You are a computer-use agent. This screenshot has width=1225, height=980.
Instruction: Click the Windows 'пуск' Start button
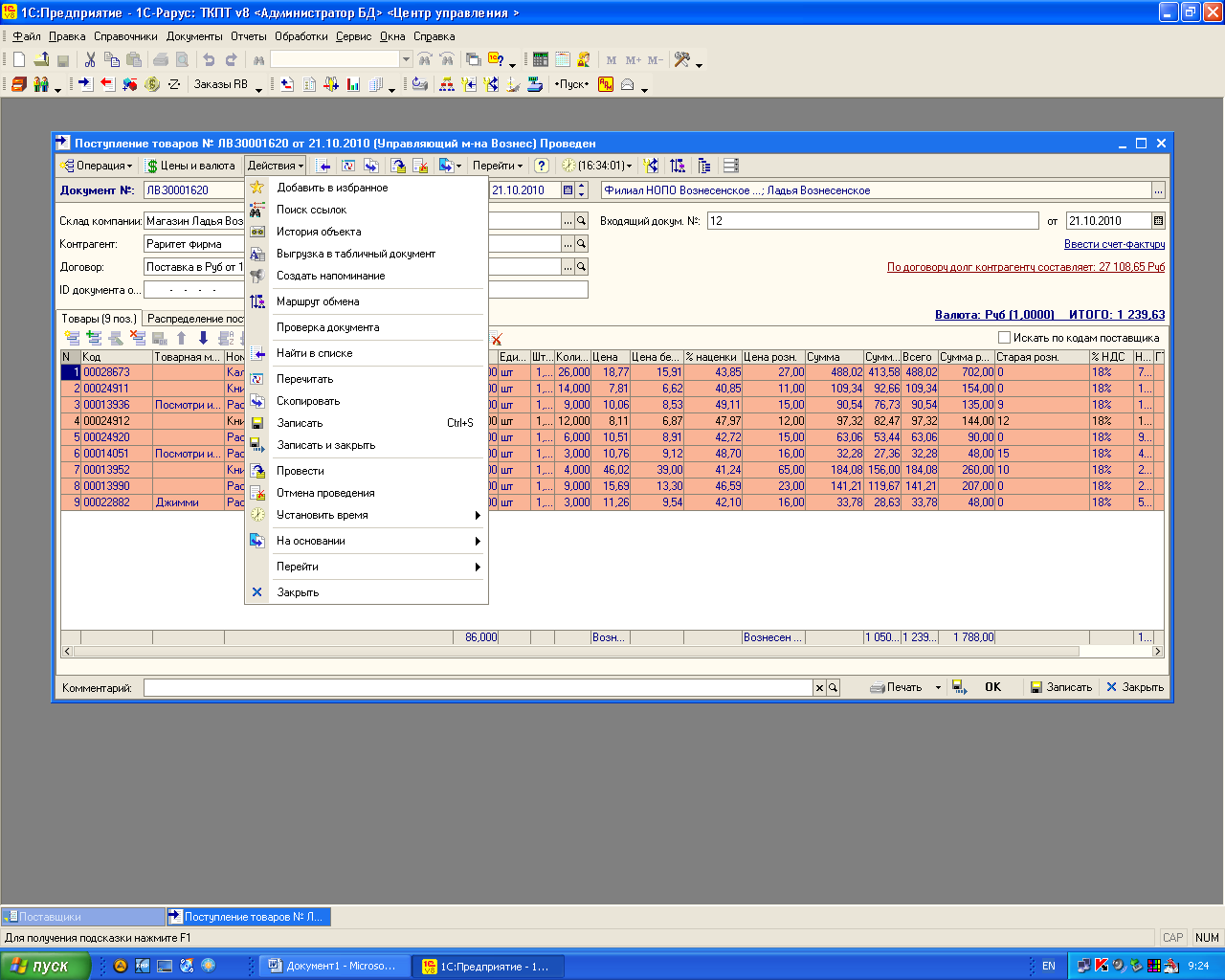45,966
